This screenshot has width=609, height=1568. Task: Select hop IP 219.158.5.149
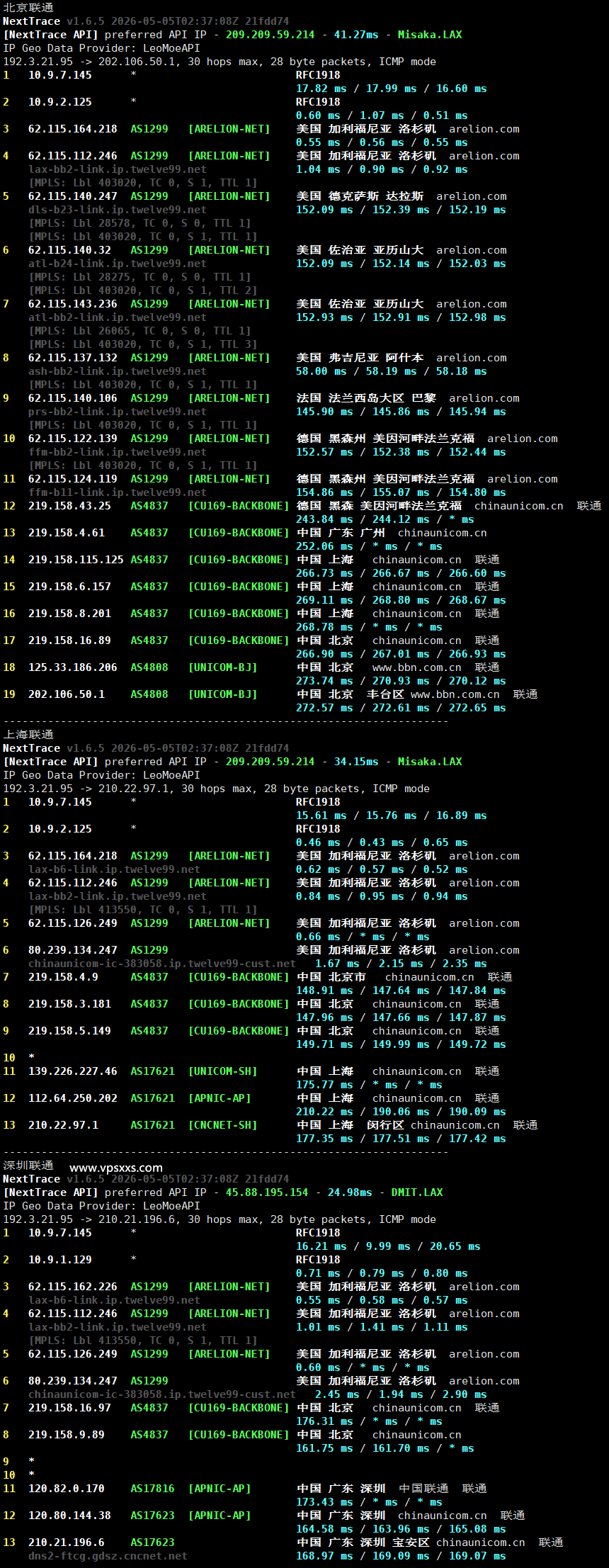pyautogui.click(x=69, y=1030)
